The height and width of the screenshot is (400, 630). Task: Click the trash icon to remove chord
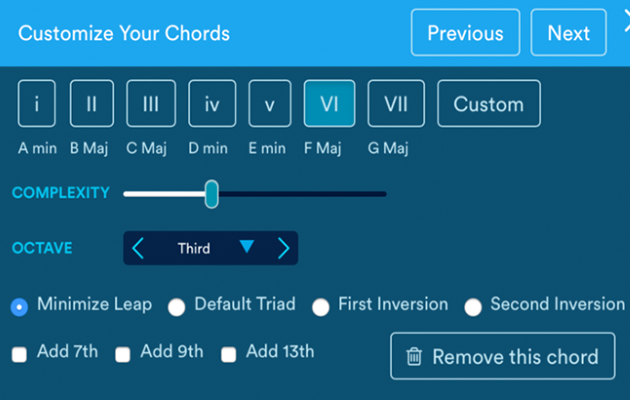coord(414,357)
